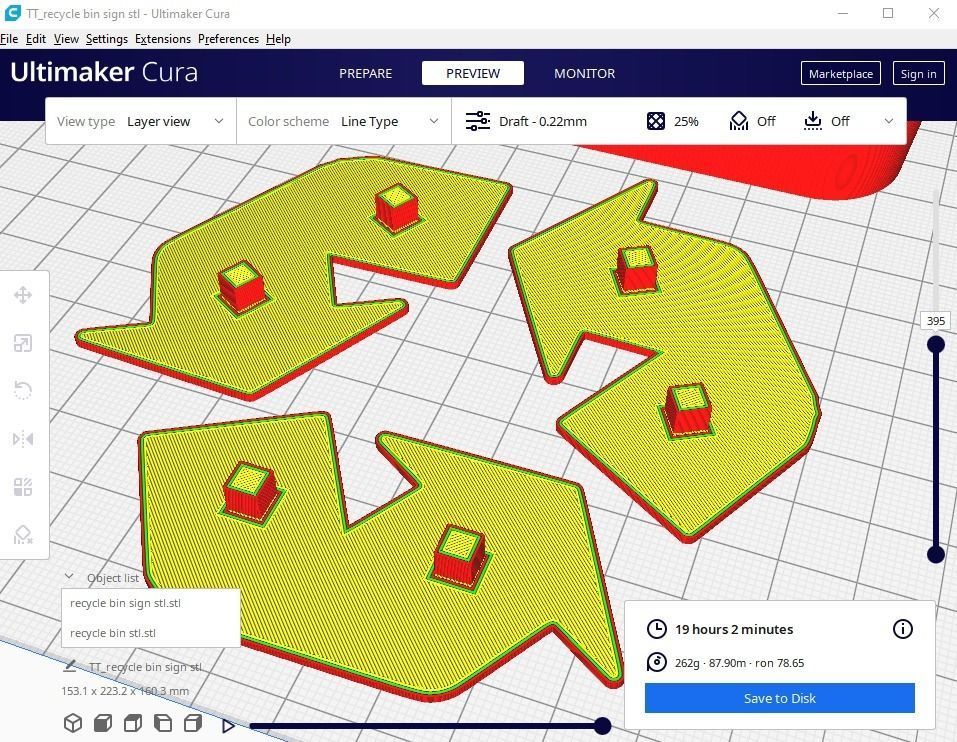Open the Marketplace
The width and height of the screenshot is (957, 742).
click(x=840, y=73)
